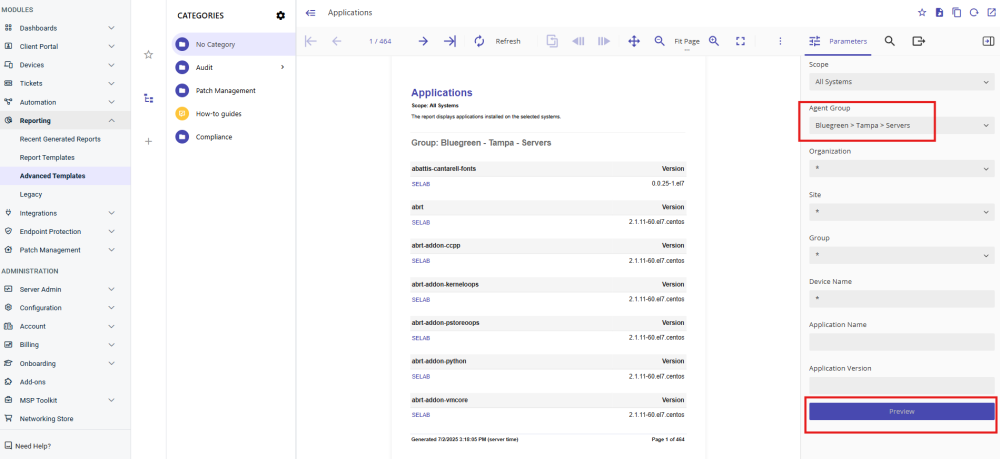Open the Agent Group dropdown
1000x459 pixels.
[x=901, y=126]
